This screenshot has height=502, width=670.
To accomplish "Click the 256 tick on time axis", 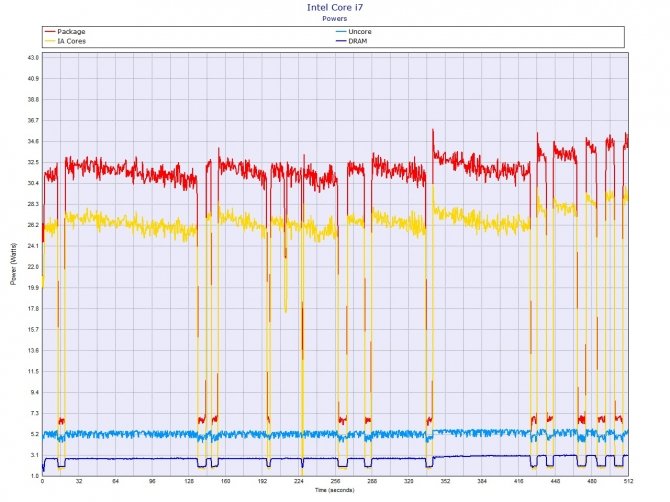I will click(x=335, y=481).
